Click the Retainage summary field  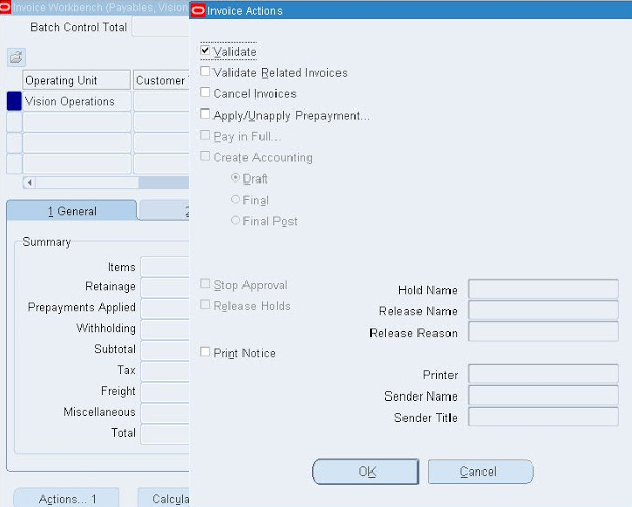[165, 287]
